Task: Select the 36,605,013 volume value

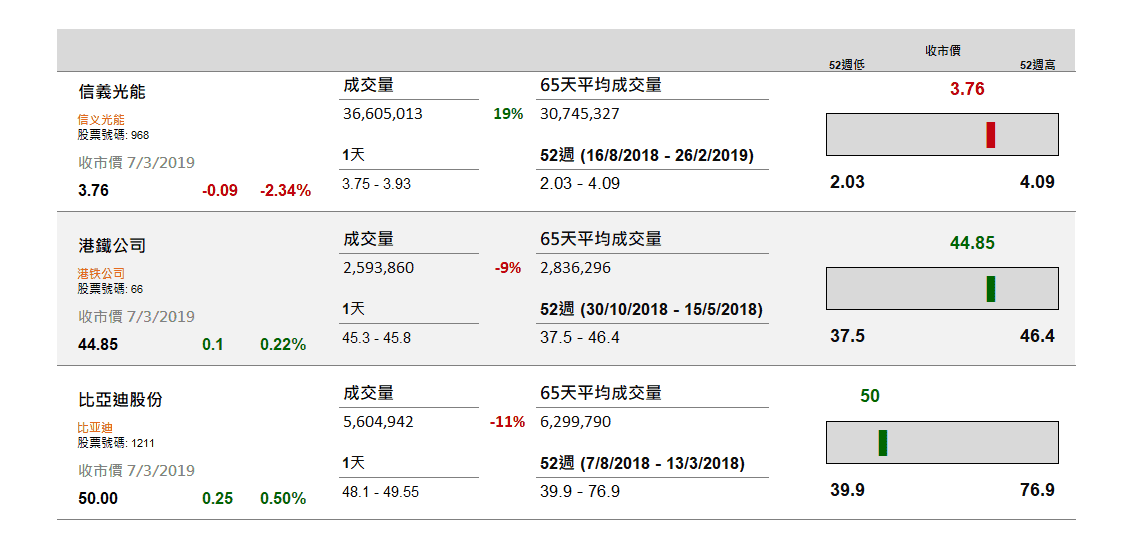Action: (x=383, y=114)
